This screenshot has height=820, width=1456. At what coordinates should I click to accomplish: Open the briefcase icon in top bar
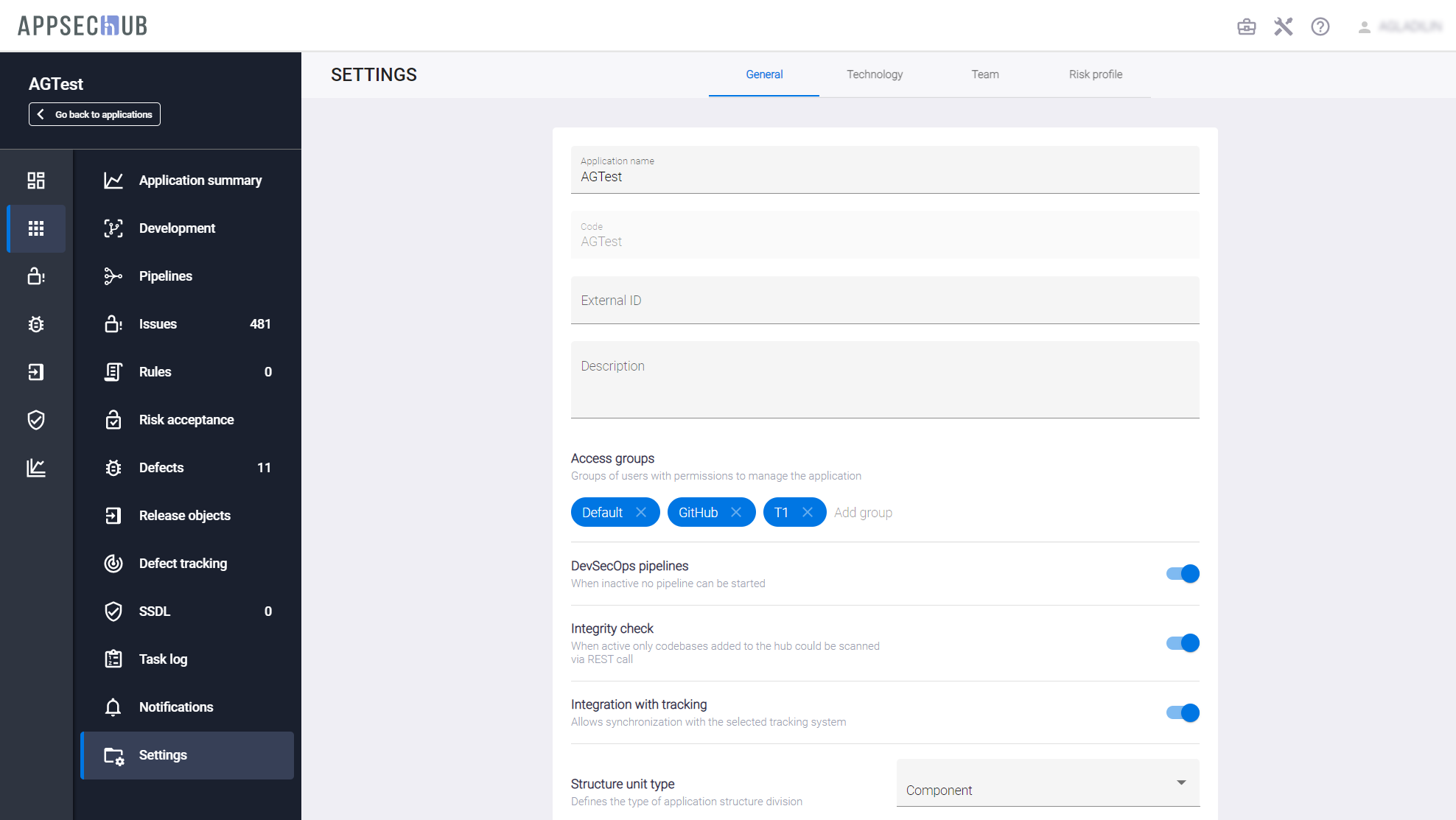1246,27
